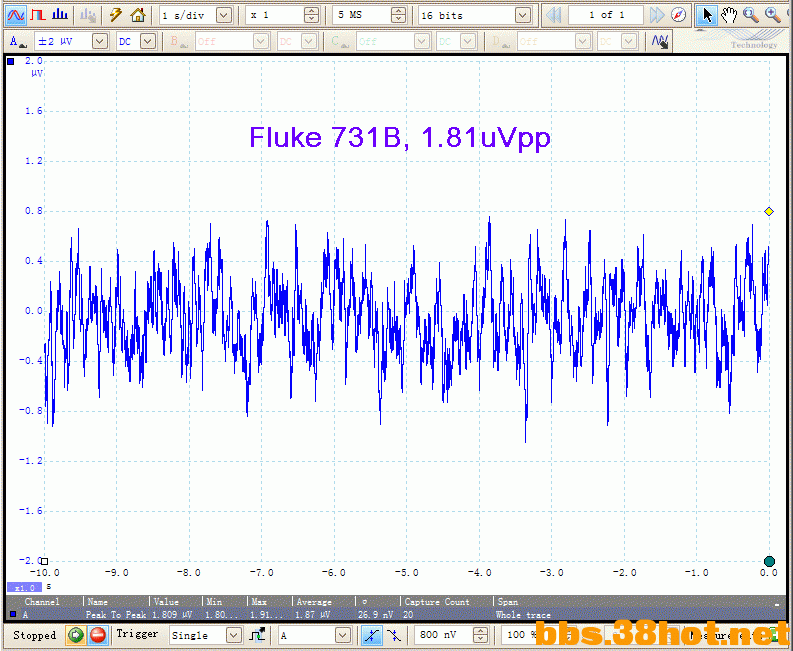Open the signal generator button
Image resolution: width=793 pixels, height=651 pixels.
[88, 15]
